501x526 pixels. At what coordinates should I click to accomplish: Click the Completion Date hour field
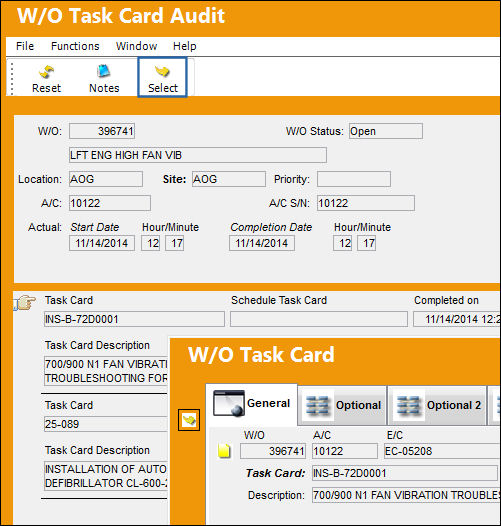pos(342,243)
